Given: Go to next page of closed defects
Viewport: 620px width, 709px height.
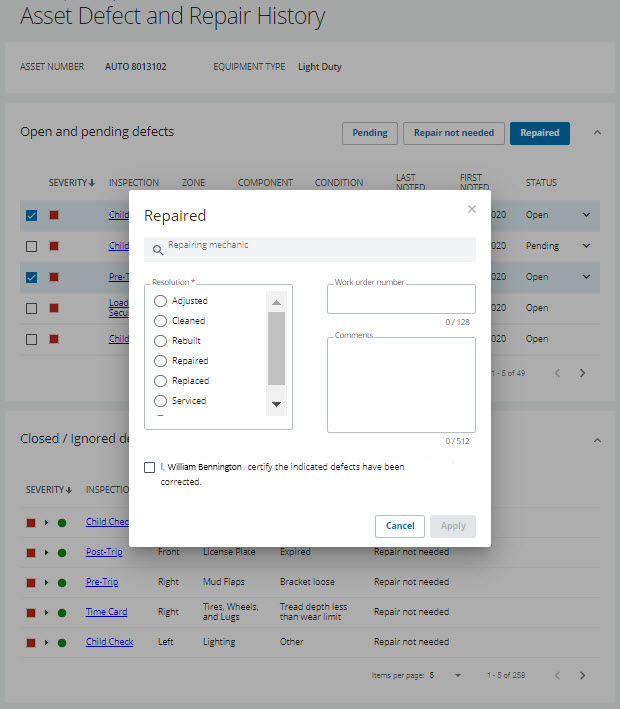Looking at the screenshot, I should (582, 675).
